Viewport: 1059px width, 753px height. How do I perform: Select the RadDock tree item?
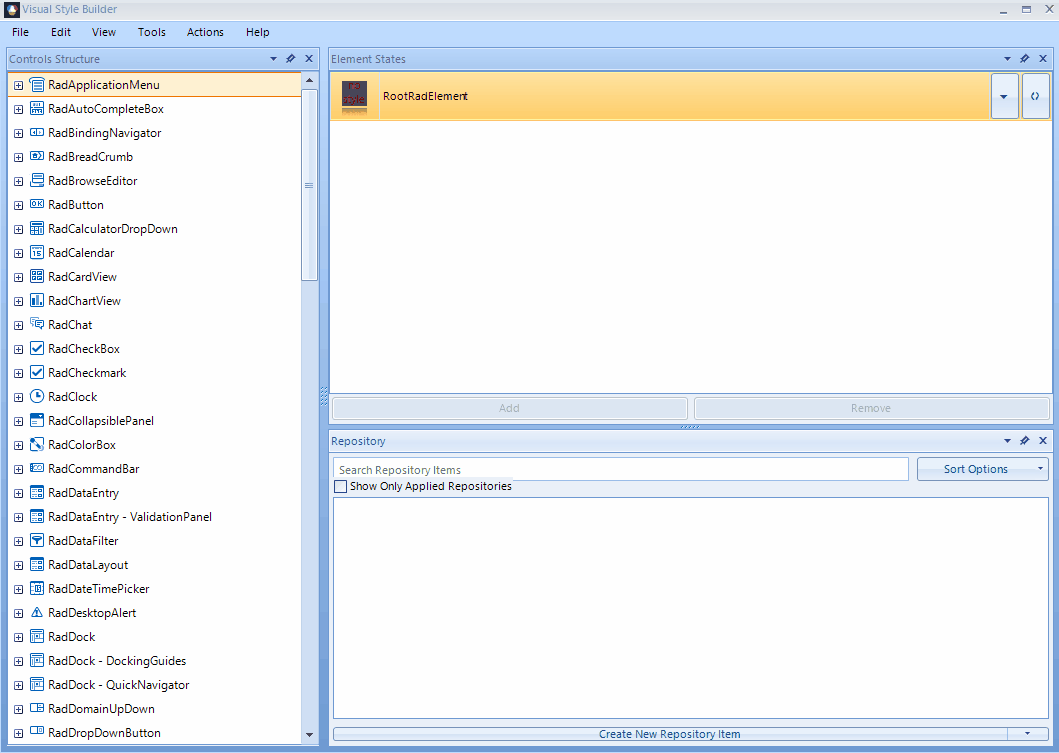(72, 636)
